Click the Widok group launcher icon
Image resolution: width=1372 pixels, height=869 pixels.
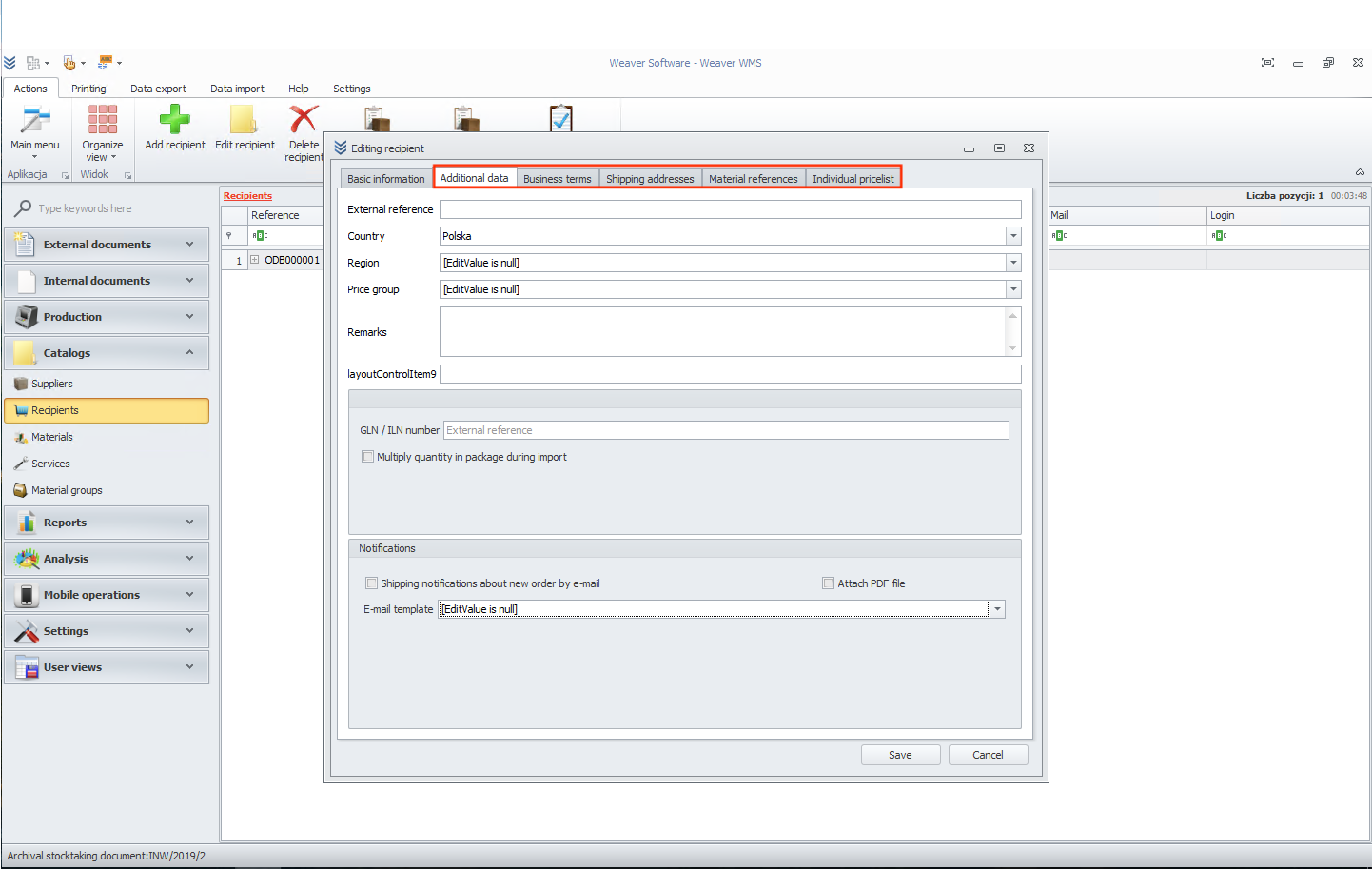tap(128, 175)
